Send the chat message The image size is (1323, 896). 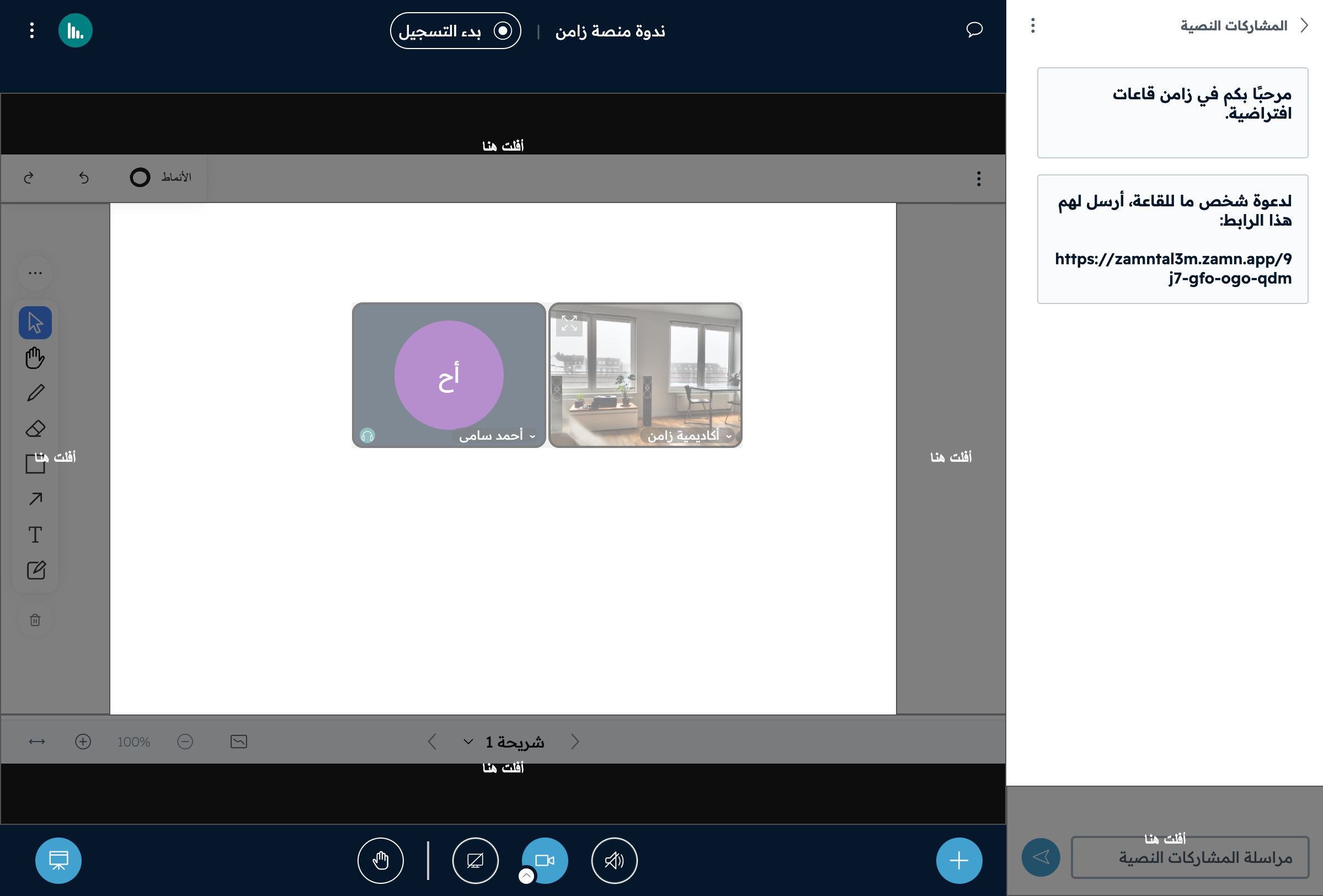(x=1041, y=857)
